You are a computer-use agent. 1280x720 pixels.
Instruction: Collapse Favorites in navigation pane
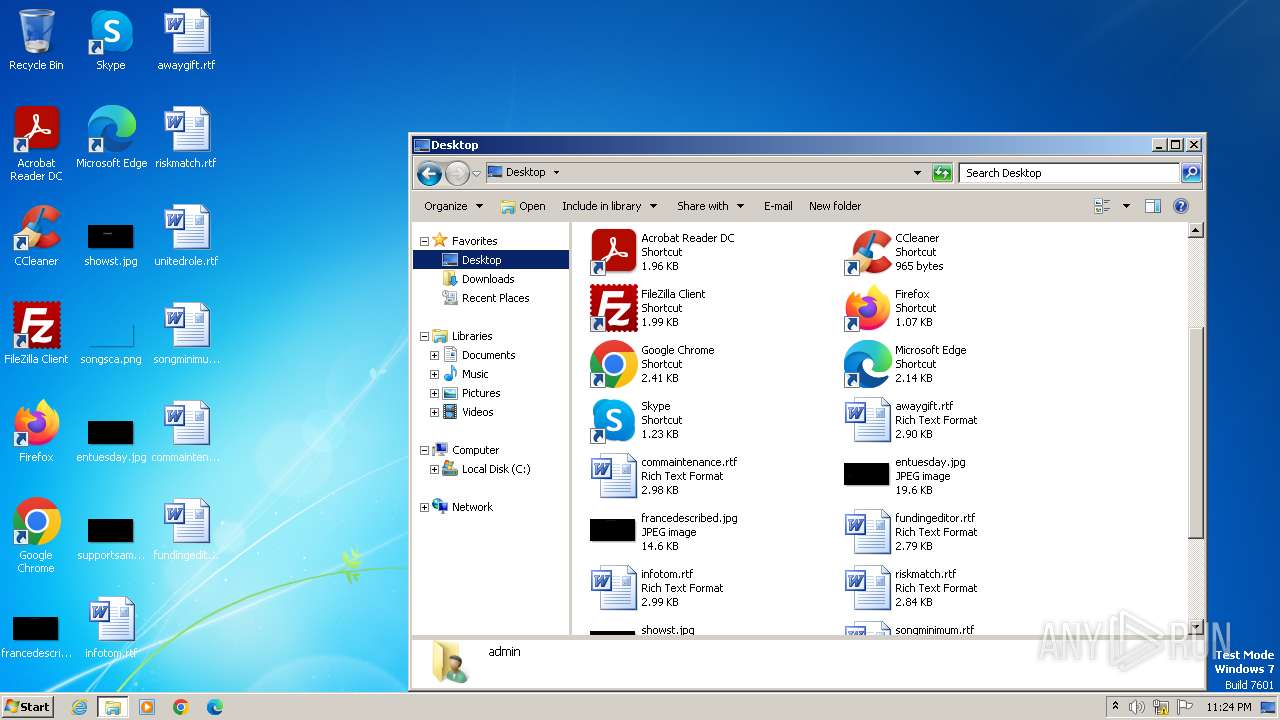pyautogui.click(x=424, y=241)
